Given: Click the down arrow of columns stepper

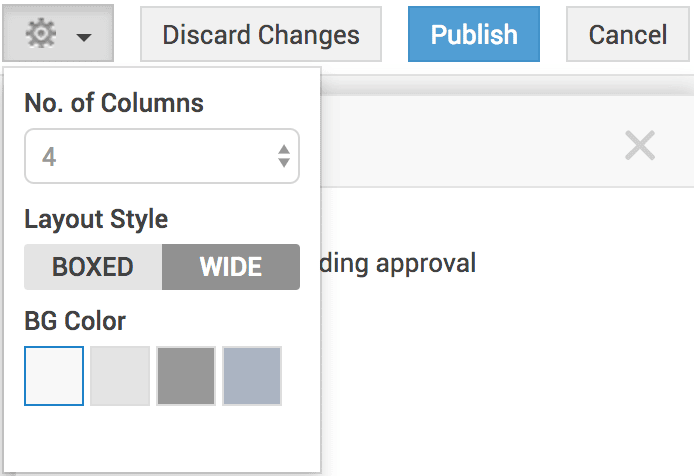Looking at the screenshot, I should [284, 163].
